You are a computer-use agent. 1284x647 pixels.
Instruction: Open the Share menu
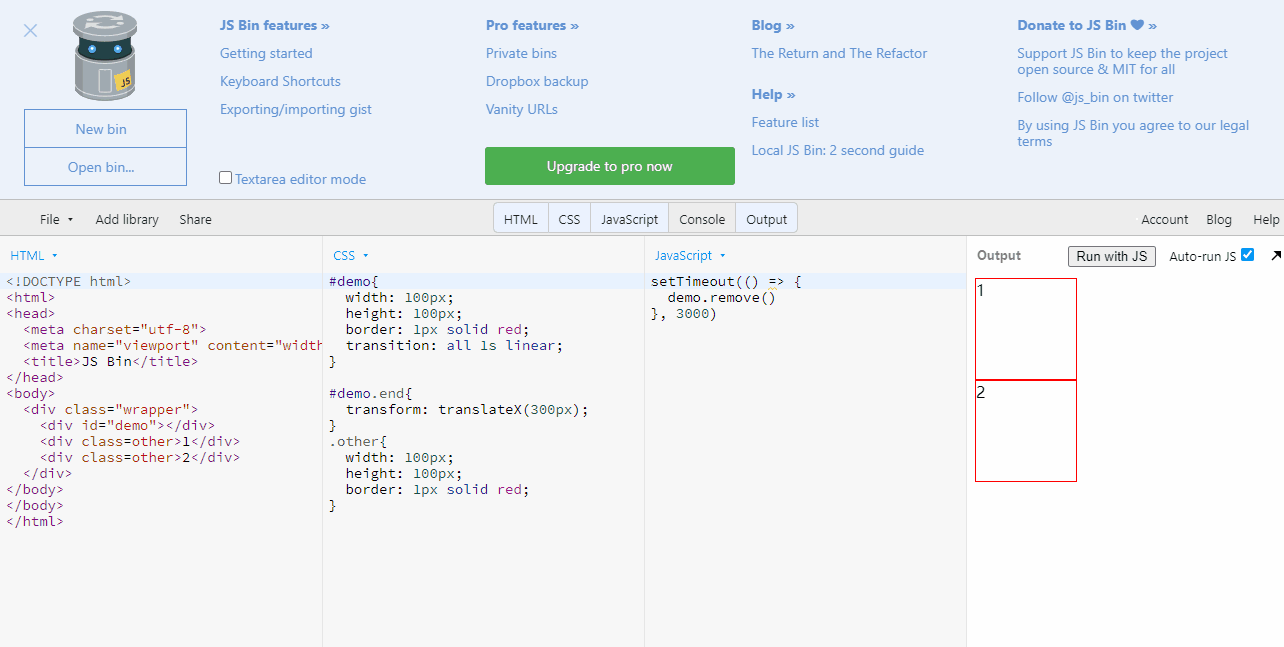tap(195, 219)
